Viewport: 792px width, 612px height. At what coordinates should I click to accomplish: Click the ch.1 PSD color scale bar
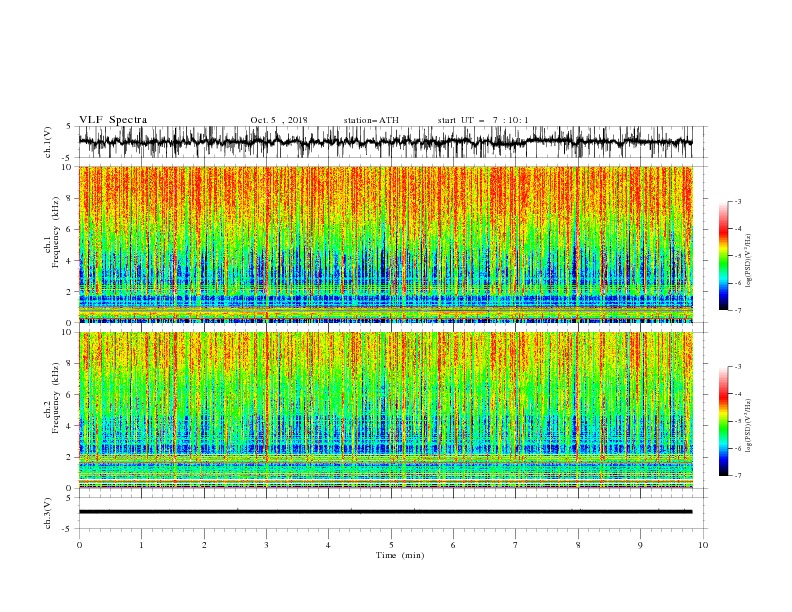[723, 256]
